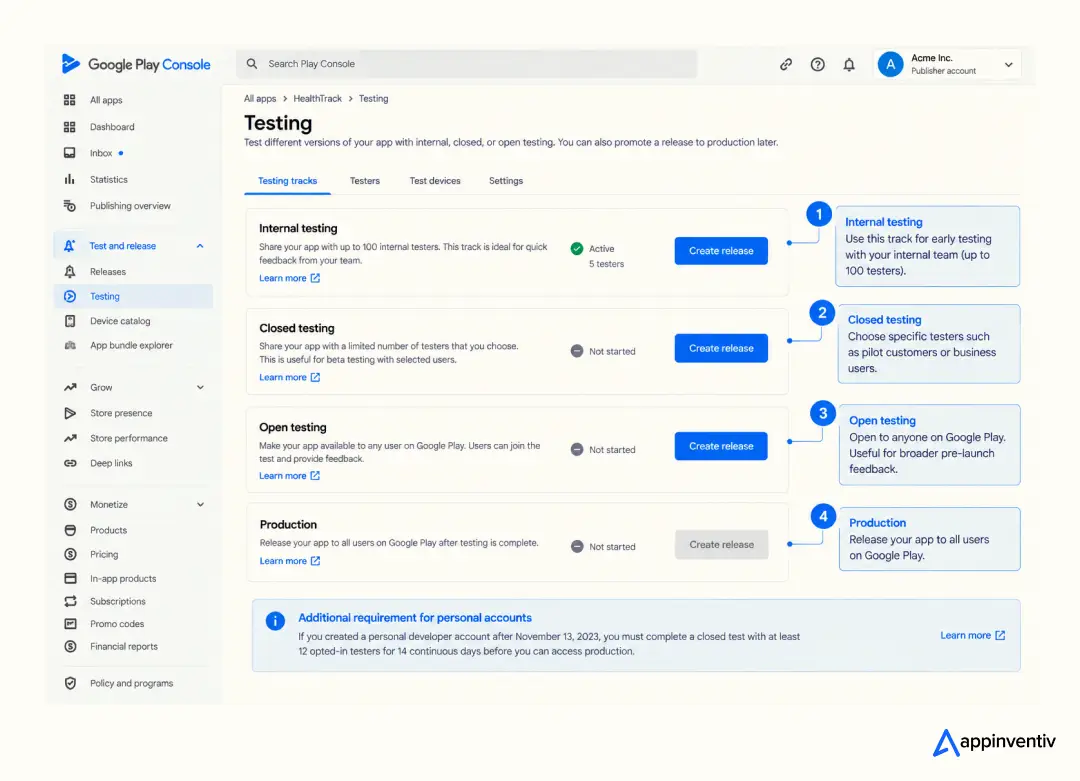This screenshot has width=1080, height=781.
Task: Create release for Open testing
Action: (720, 446)
